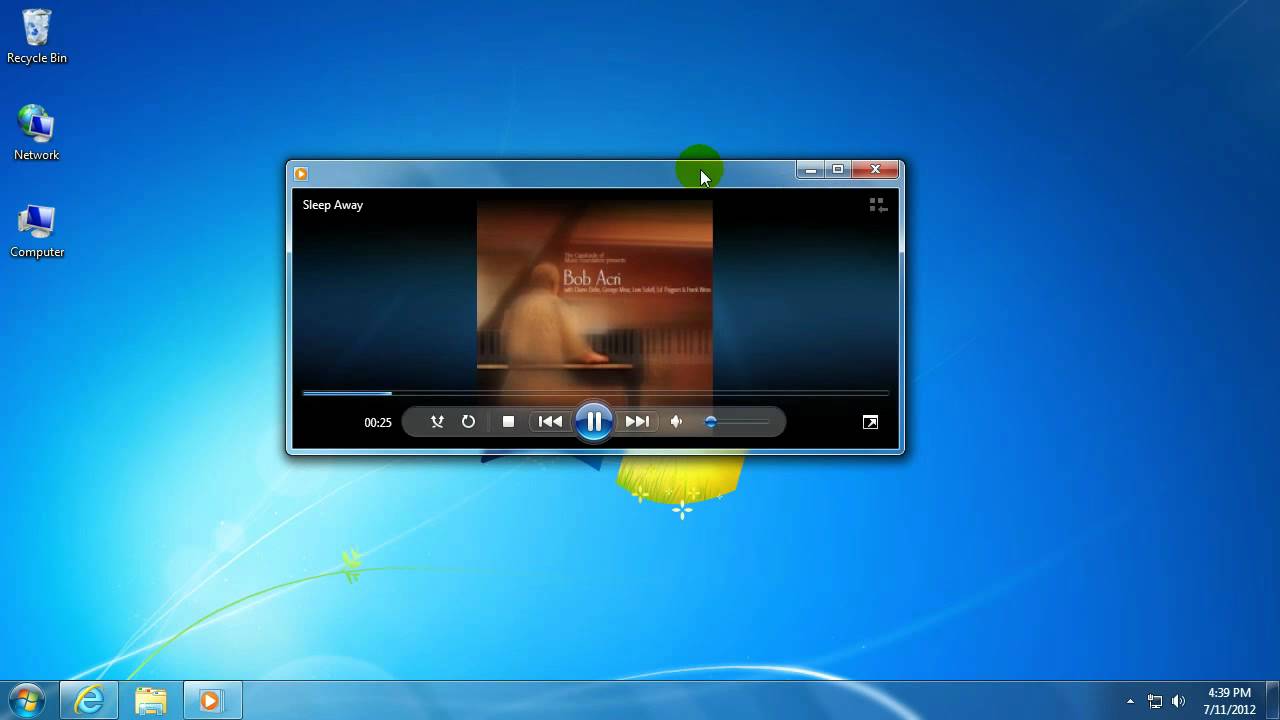This screenshot has height=720, width=1280.
Task: Open the system volume tray icon
Action: [1178, 701]
